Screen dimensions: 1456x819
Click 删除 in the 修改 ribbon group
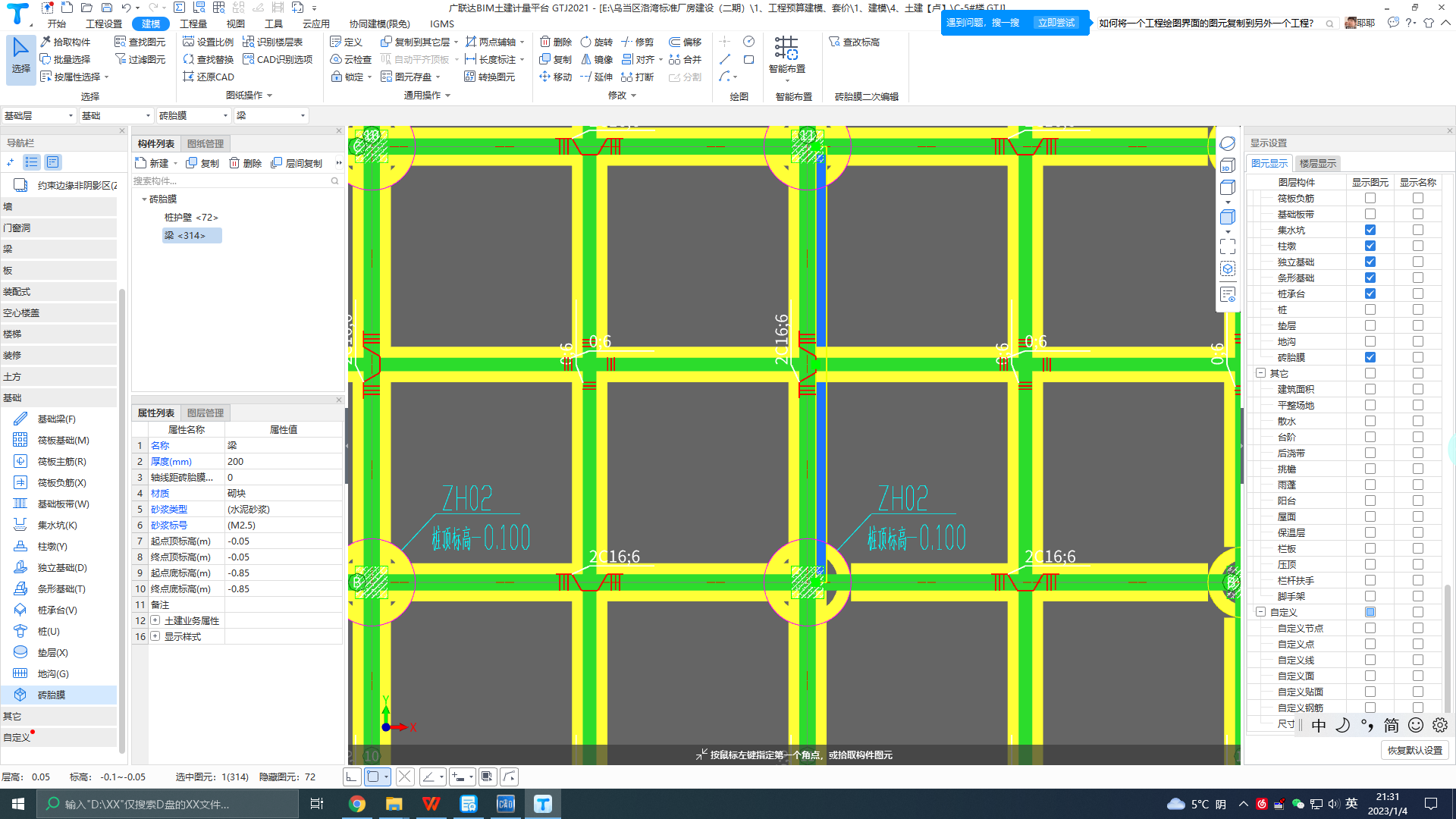555,42
